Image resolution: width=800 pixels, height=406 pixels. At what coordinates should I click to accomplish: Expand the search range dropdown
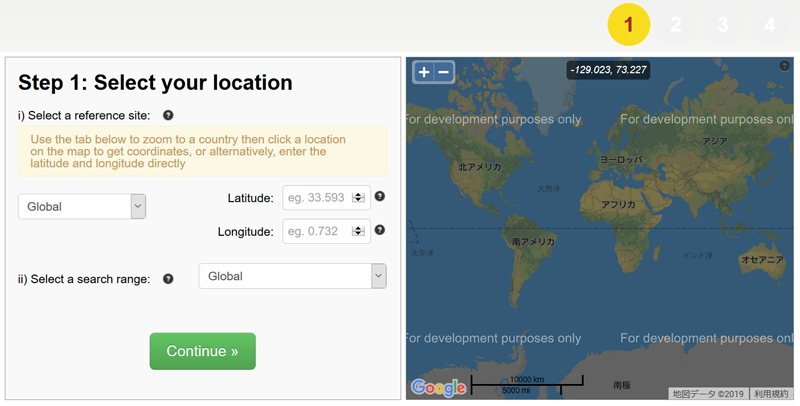[292, 276]
